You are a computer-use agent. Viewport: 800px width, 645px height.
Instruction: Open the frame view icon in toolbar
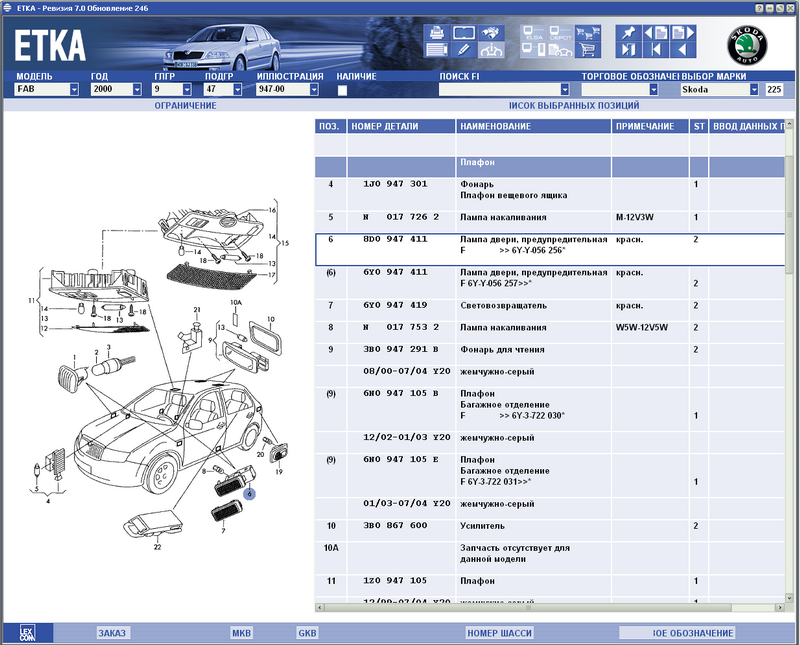464,33
